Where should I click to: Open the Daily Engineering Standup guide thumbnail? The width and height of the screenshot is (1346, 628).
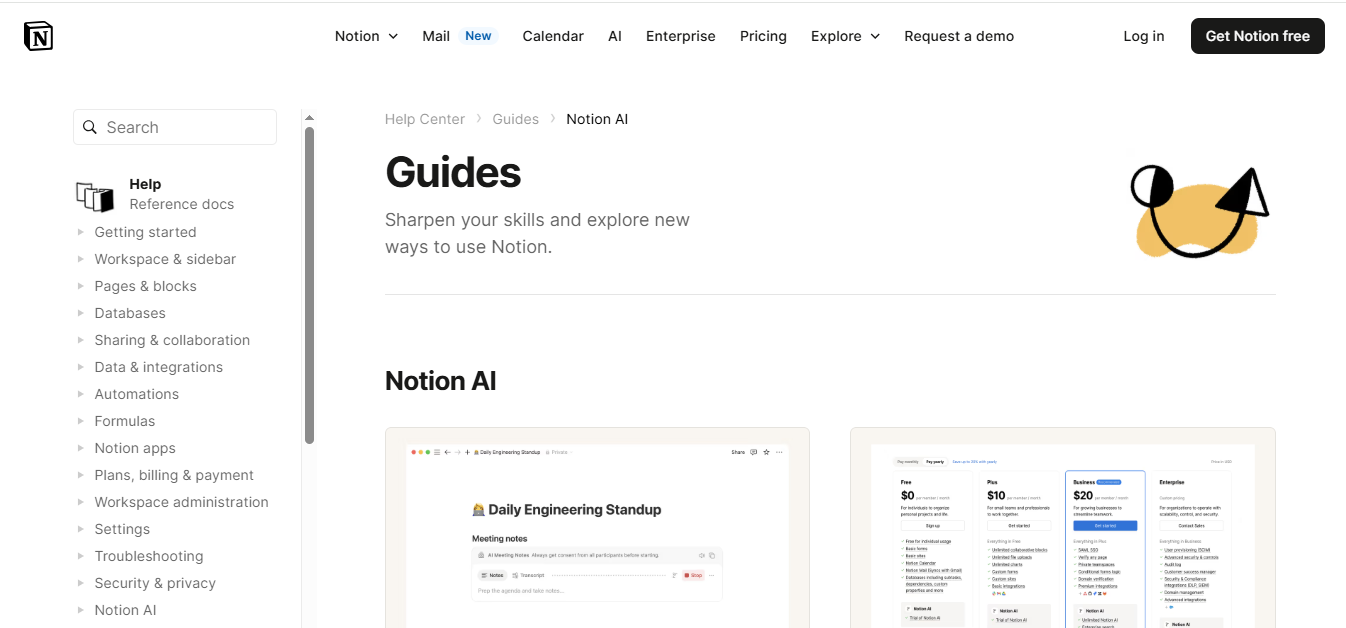click(x=597, y=528)
